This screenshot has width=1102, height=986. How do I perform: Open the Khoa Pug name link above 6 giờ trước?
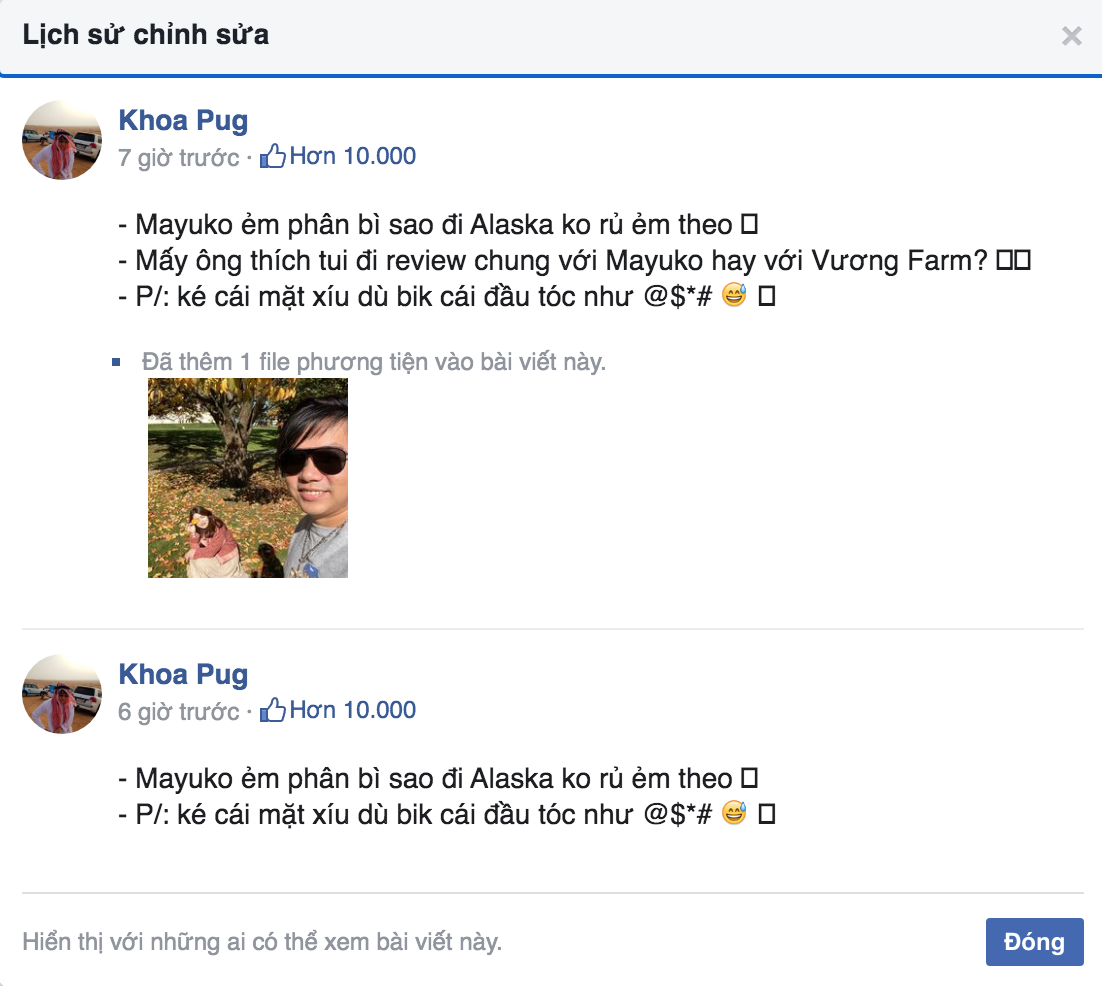pyautogui.click(x=183, y=675)
